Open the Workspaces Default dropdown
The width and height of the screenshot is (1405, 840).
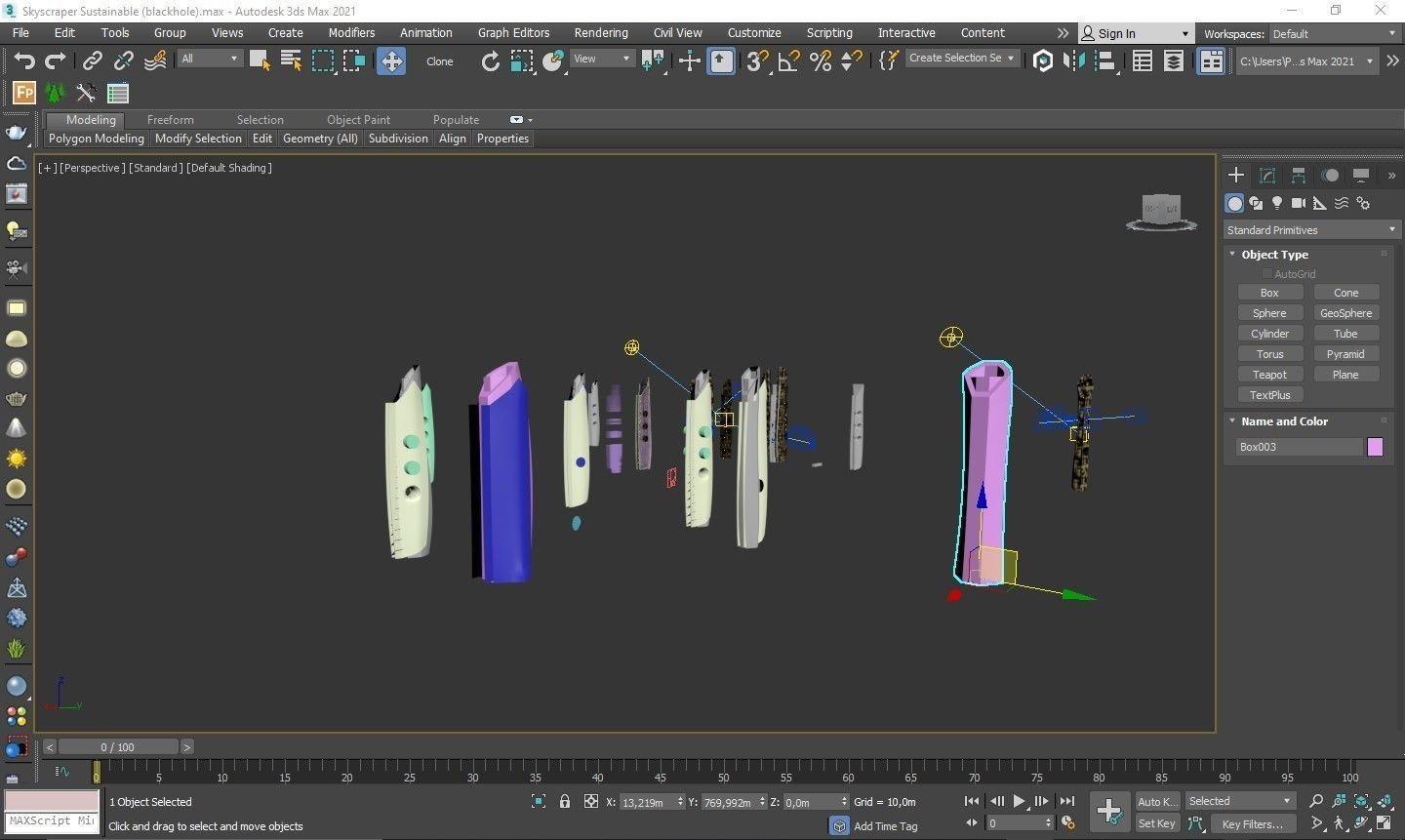coord(1334,33)
